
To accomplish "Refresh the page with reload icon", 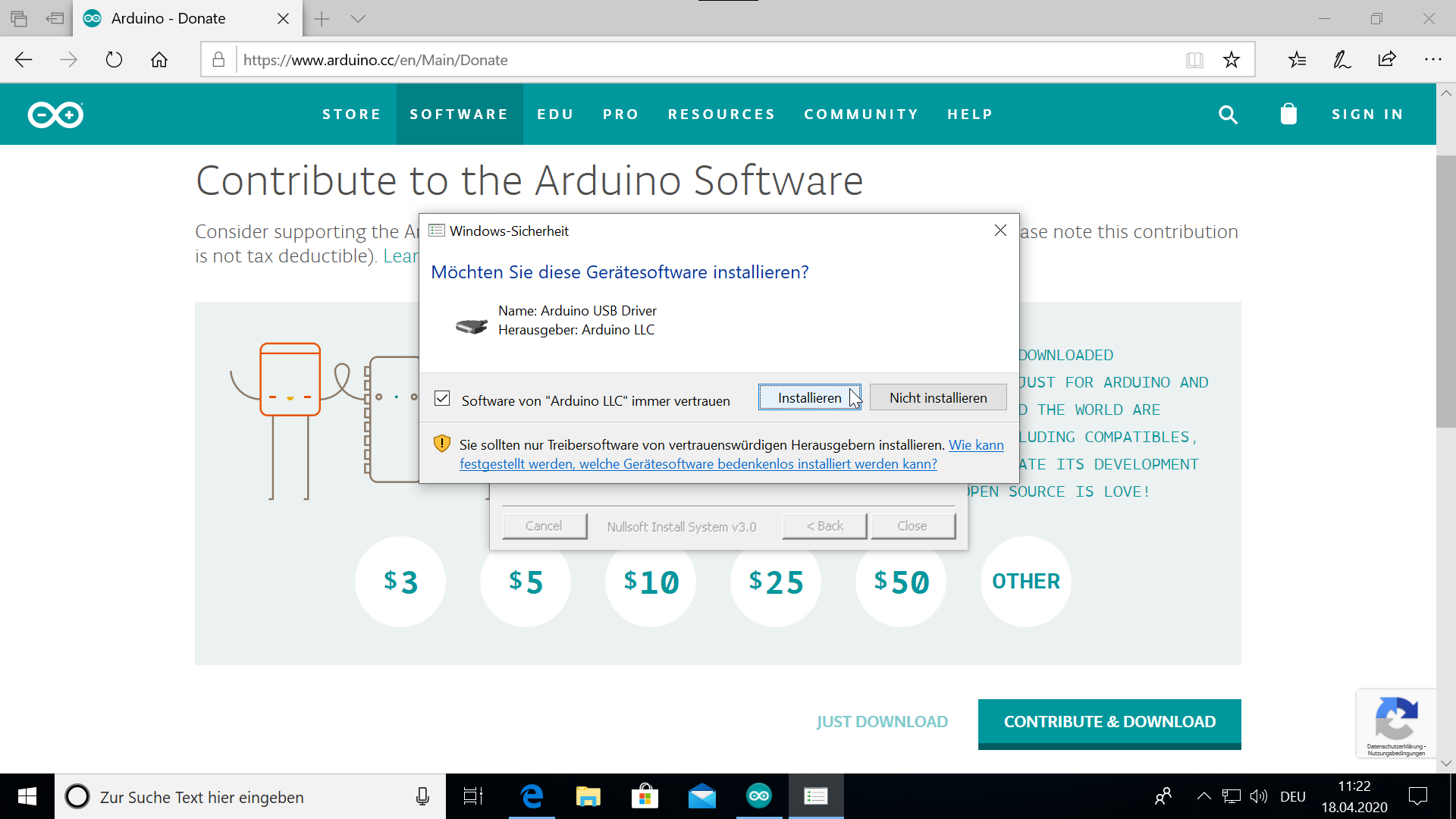I will (114, 60).
